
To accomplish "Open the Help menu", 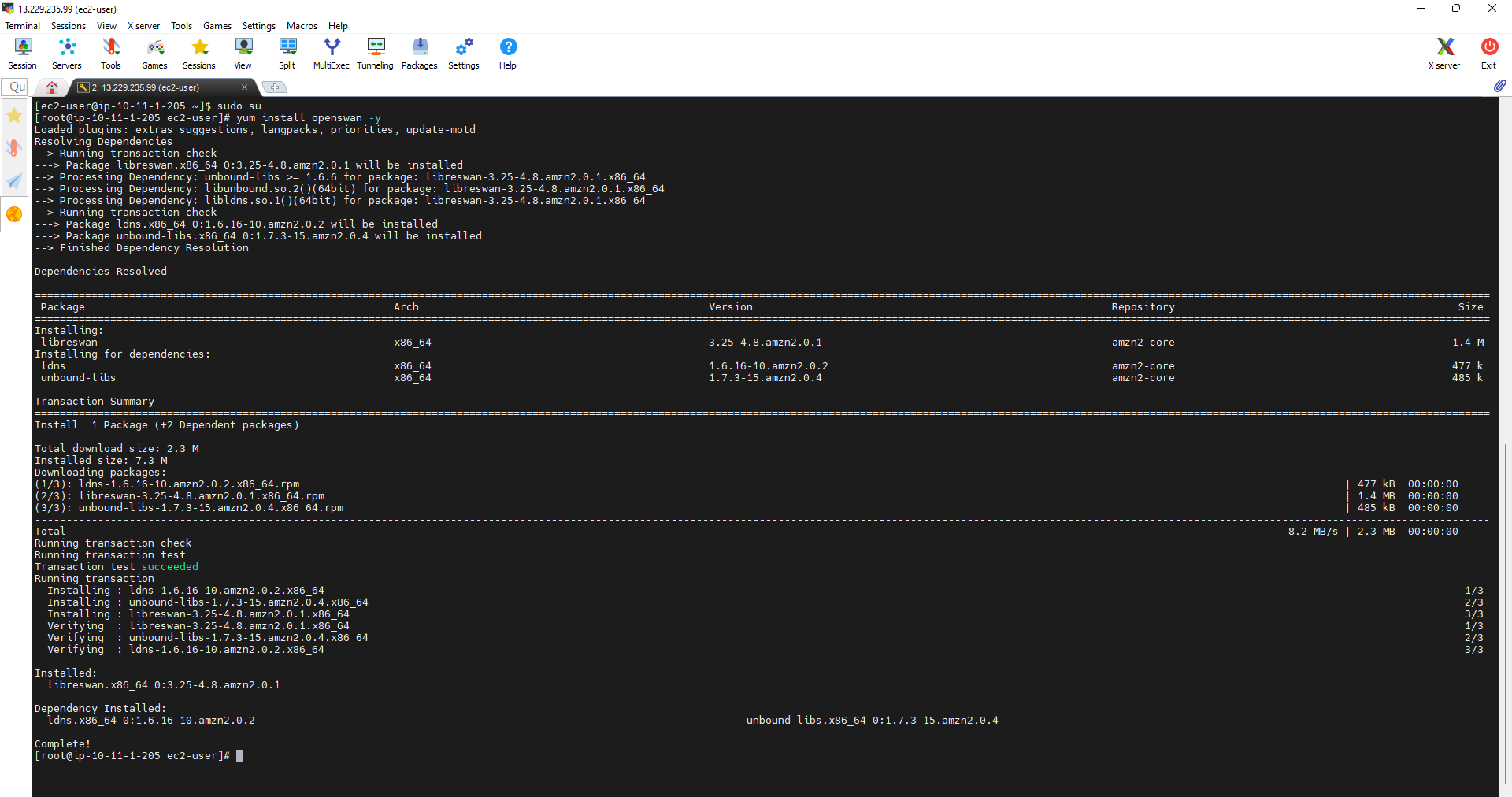I will 338,26.
